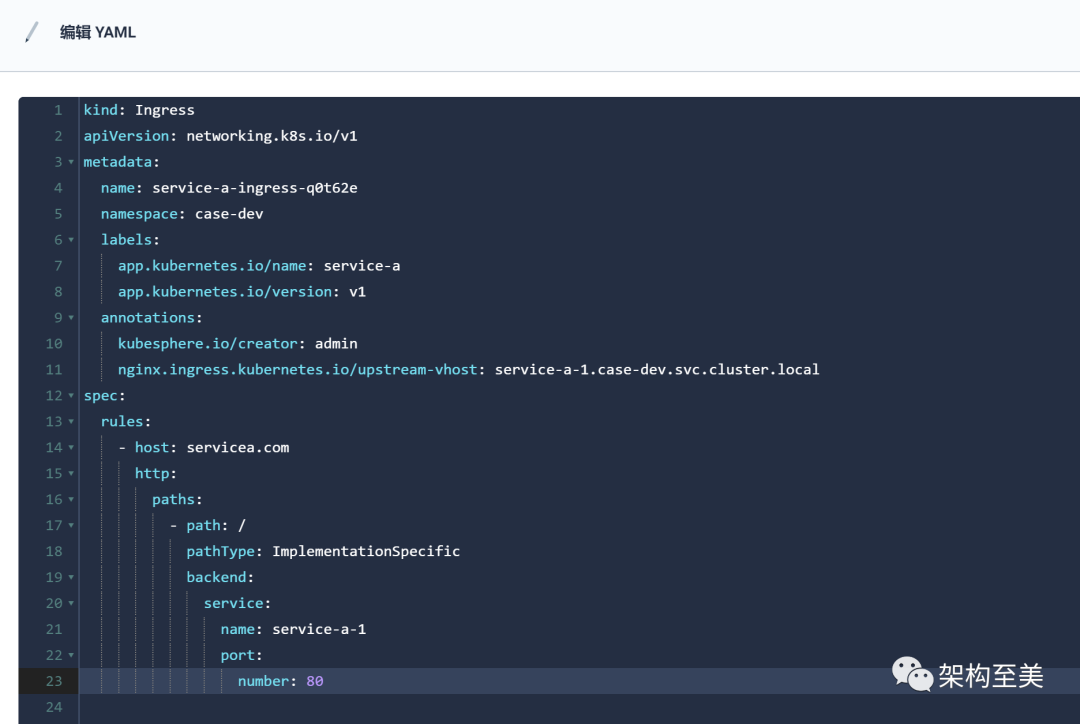Collapse the annotations fold arrow on line 9
Screen dimensions: 1080x724
pos(71,318)
